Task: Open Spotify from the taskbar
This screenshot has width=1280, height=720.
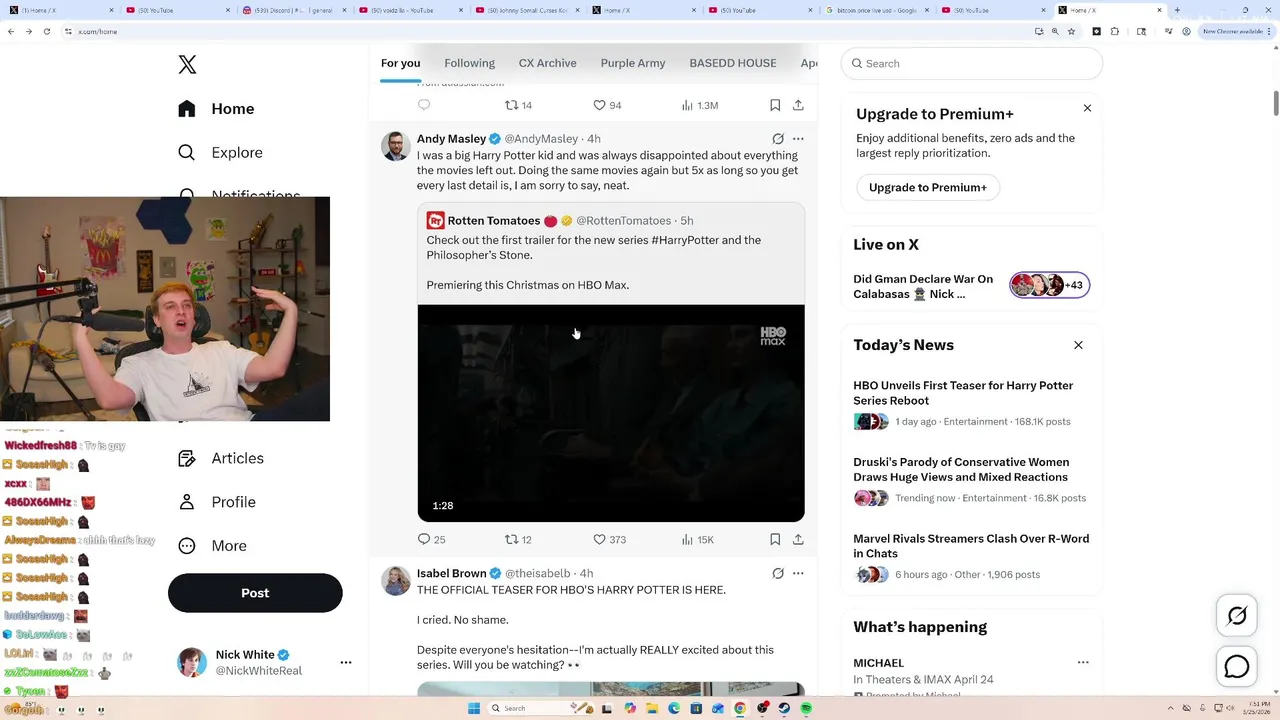Action: (806, 708)
